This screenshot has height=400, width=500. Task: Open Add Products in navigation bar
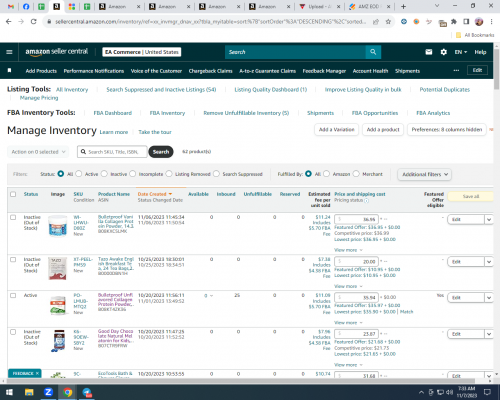[x=41, y=71]
